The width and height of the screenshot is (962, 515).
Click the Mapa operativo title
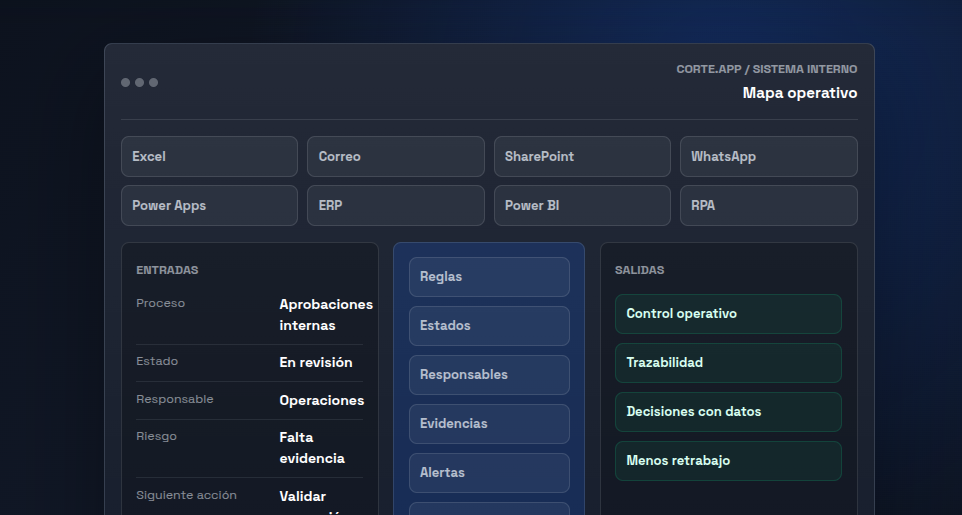point(800,93)
